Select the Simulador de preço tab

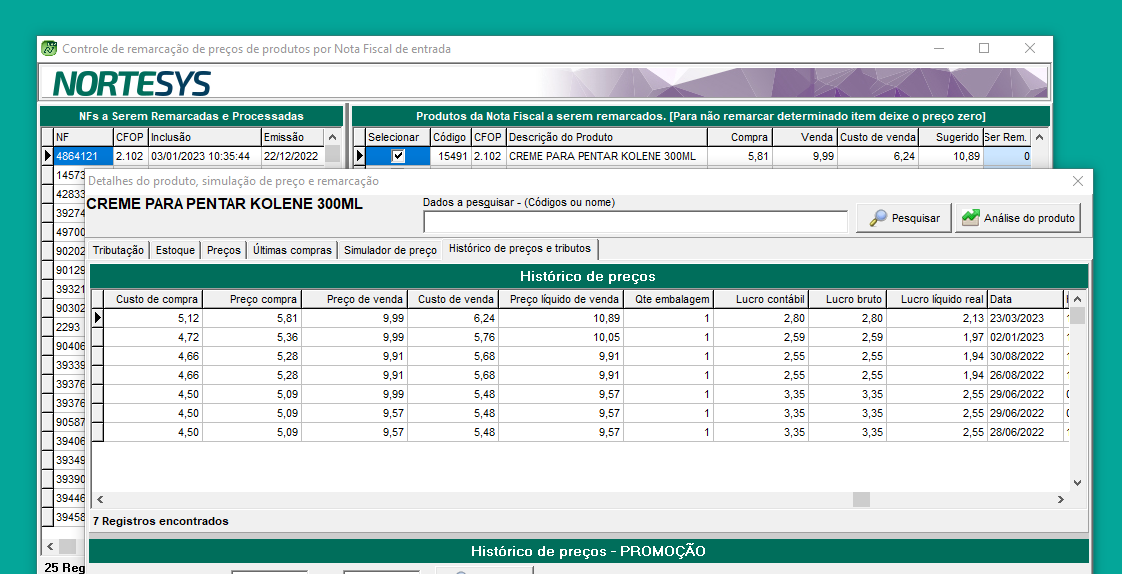coord(390,250)
